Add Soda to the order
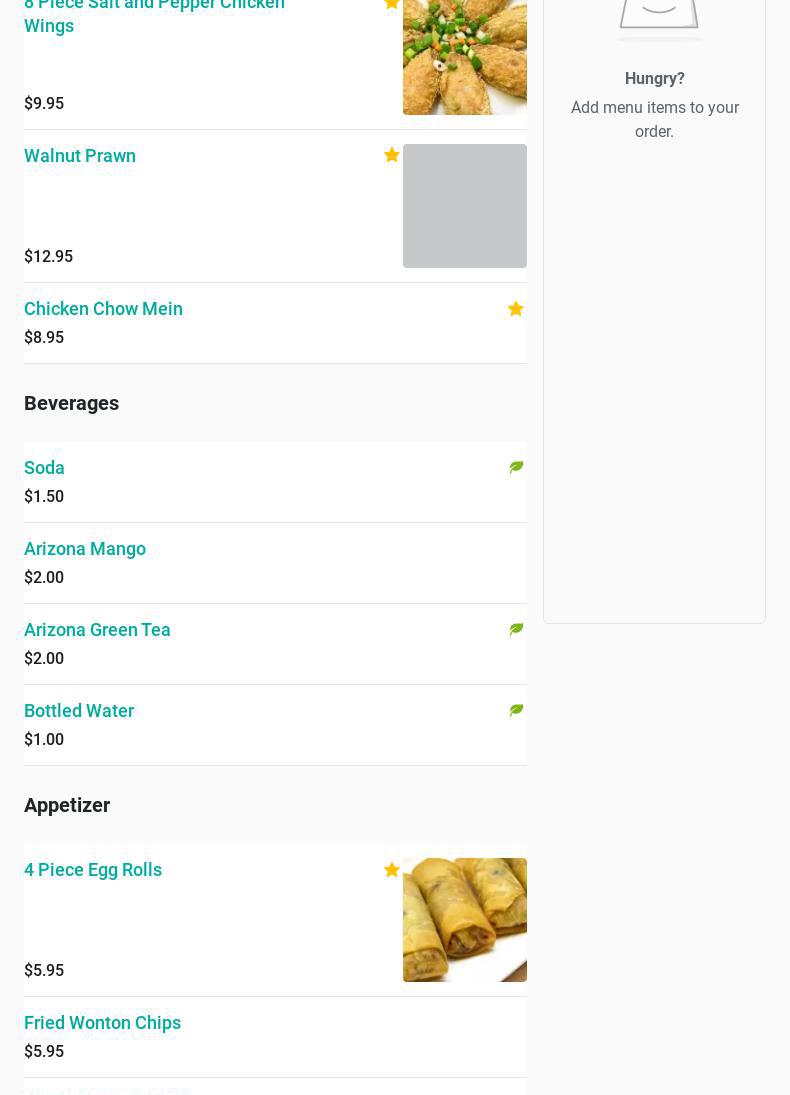 (x=44, y=468)
